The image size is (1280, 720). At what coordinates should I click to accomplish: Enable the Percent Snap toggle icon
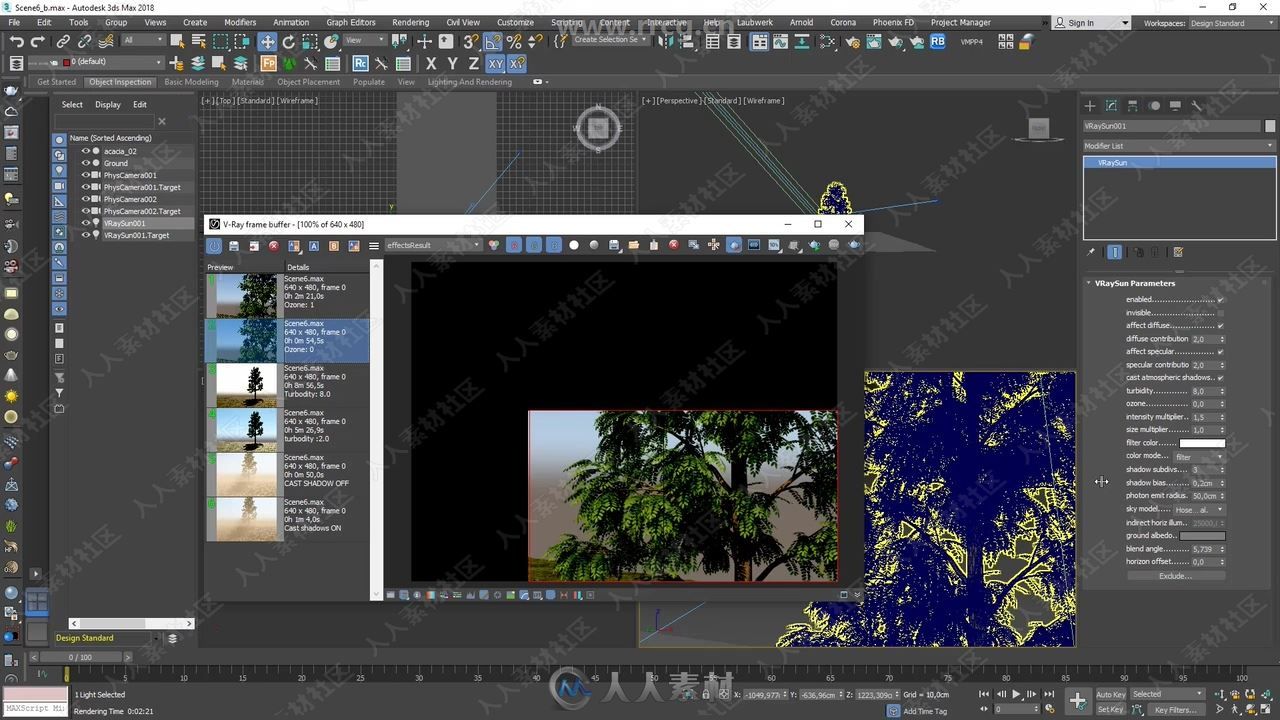click(514, 41)
